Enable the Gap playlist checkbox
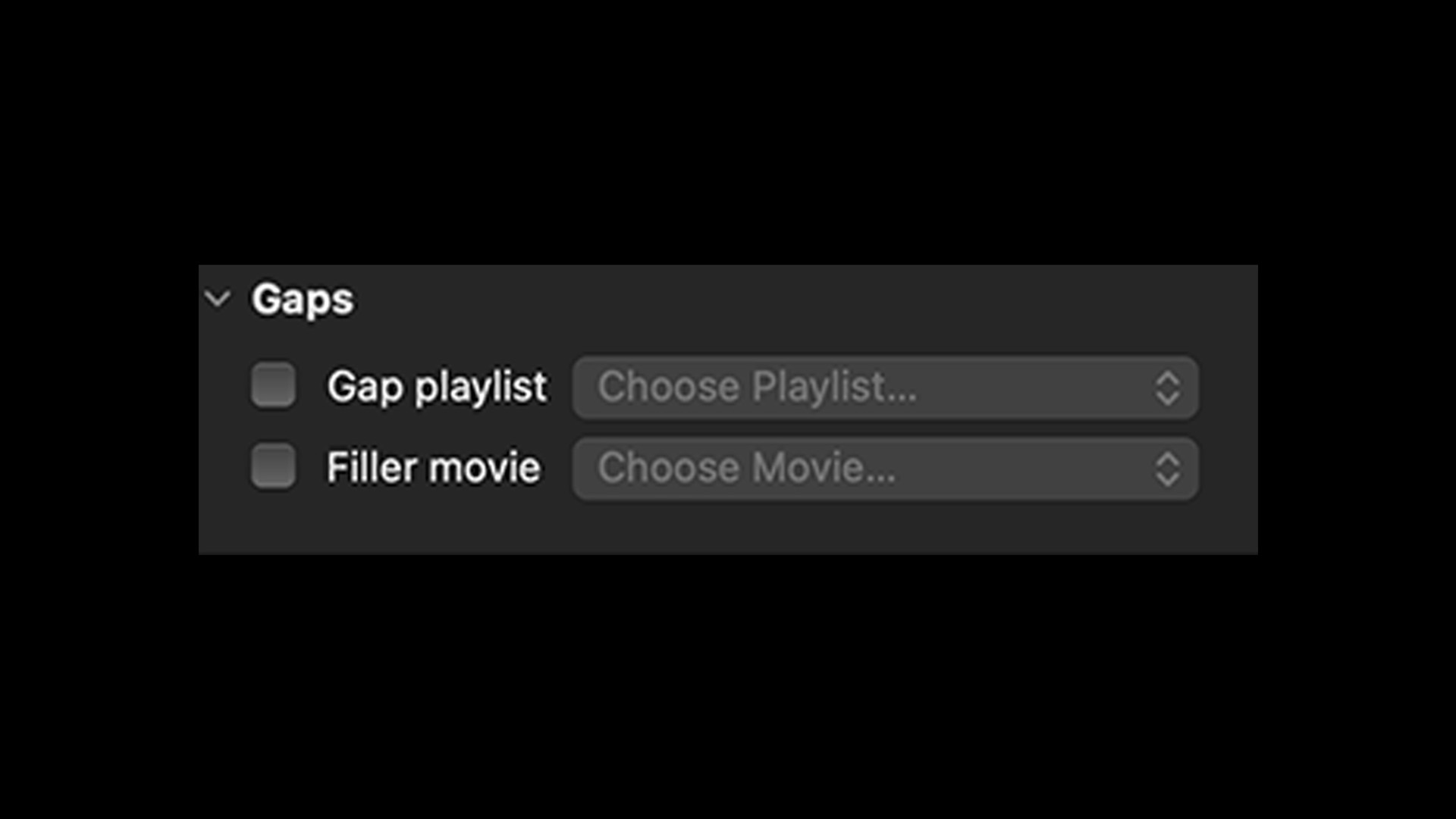This screenshot has height=819, width=1456. [274, 385]
